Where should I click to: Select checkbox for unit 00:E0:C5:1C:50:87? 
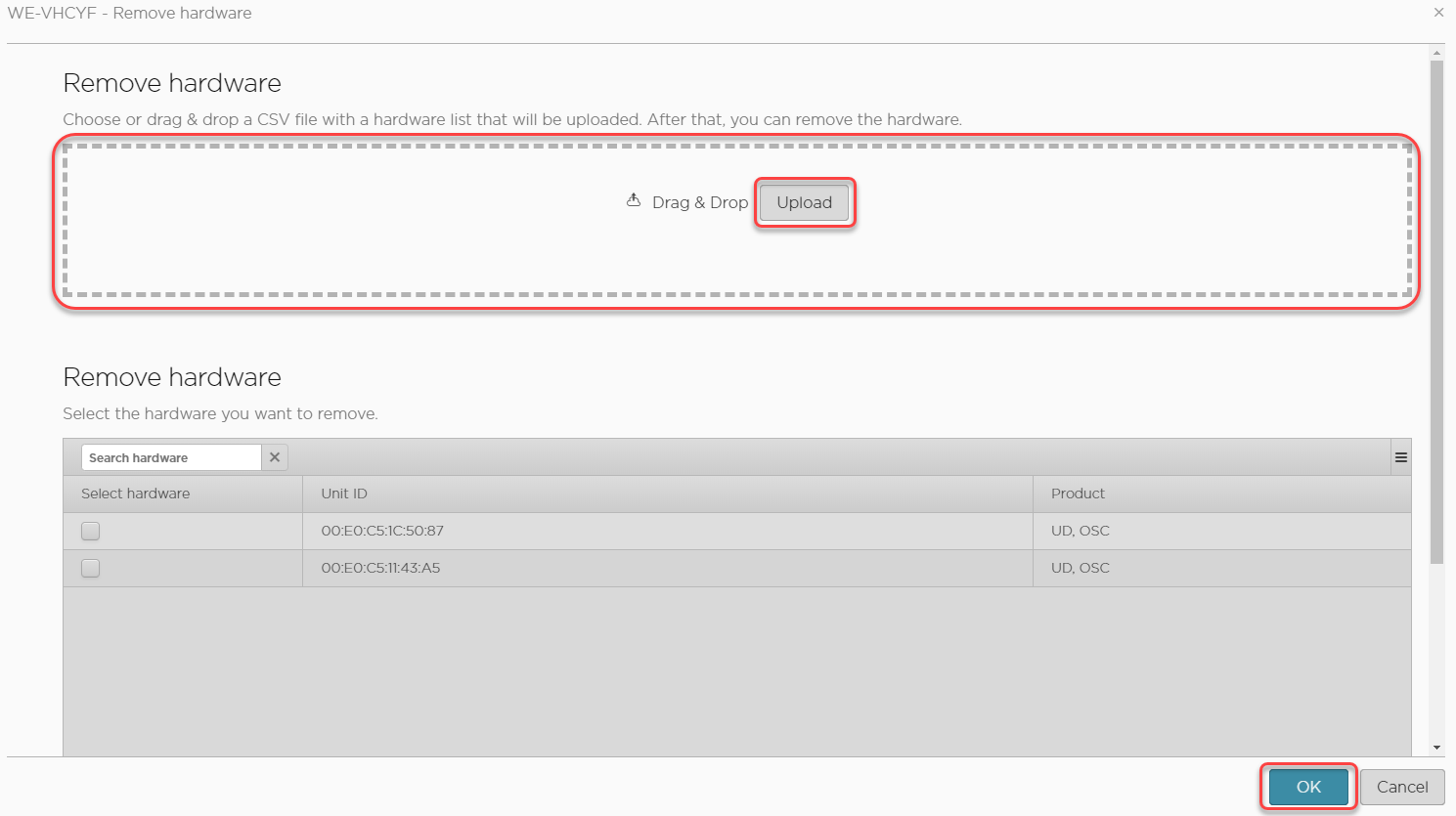tap(91, 531)
